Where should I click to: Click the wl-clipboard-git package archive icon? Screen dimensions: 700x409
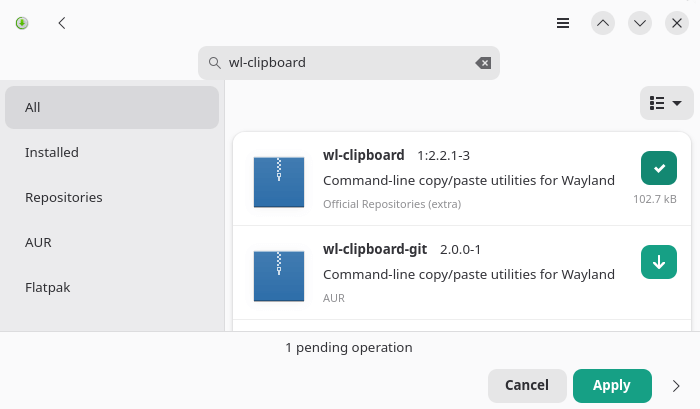tap(278, 276)
